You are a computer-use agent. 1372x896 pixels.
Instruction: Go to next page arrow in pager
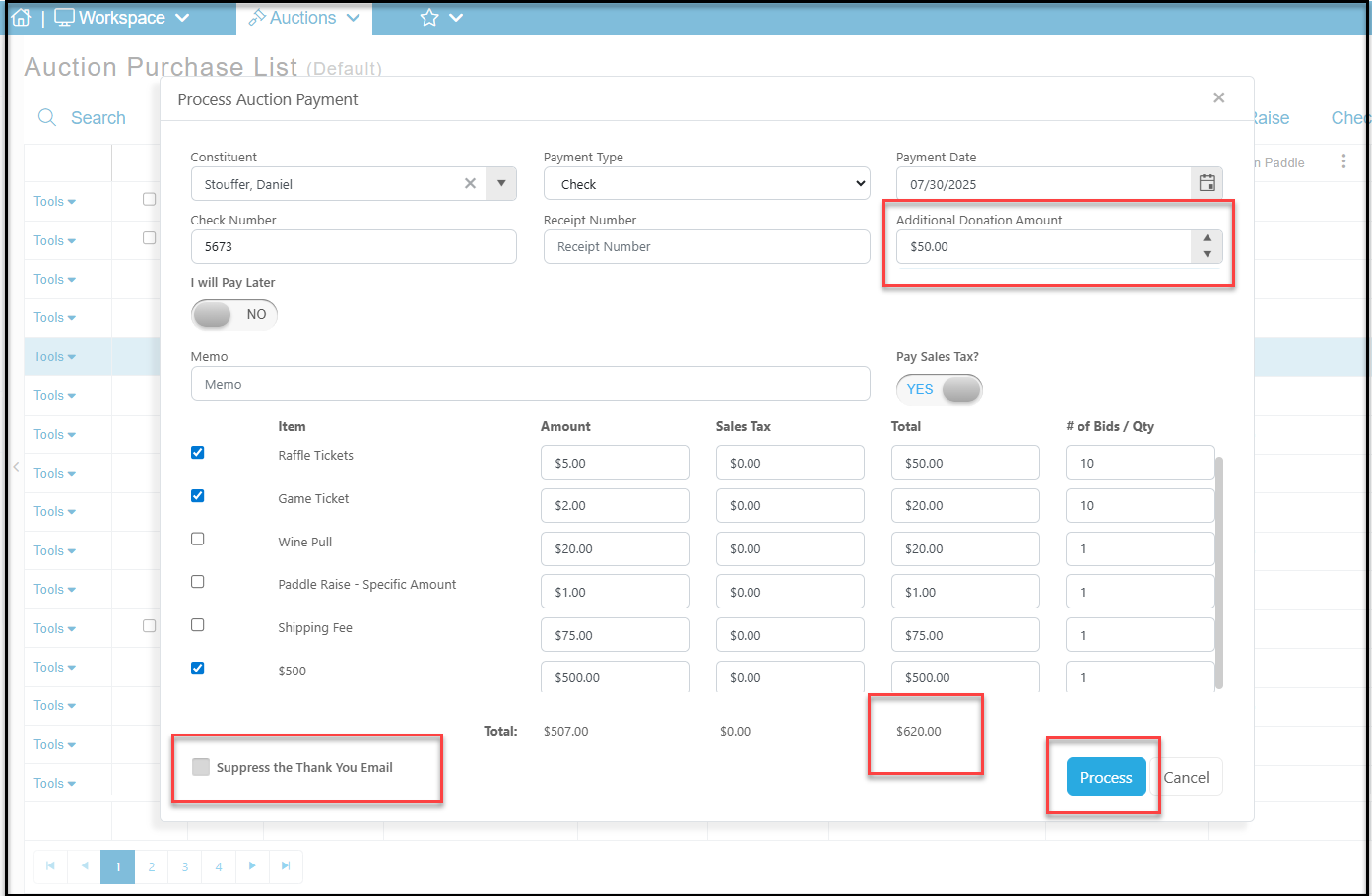click(252, 866)
